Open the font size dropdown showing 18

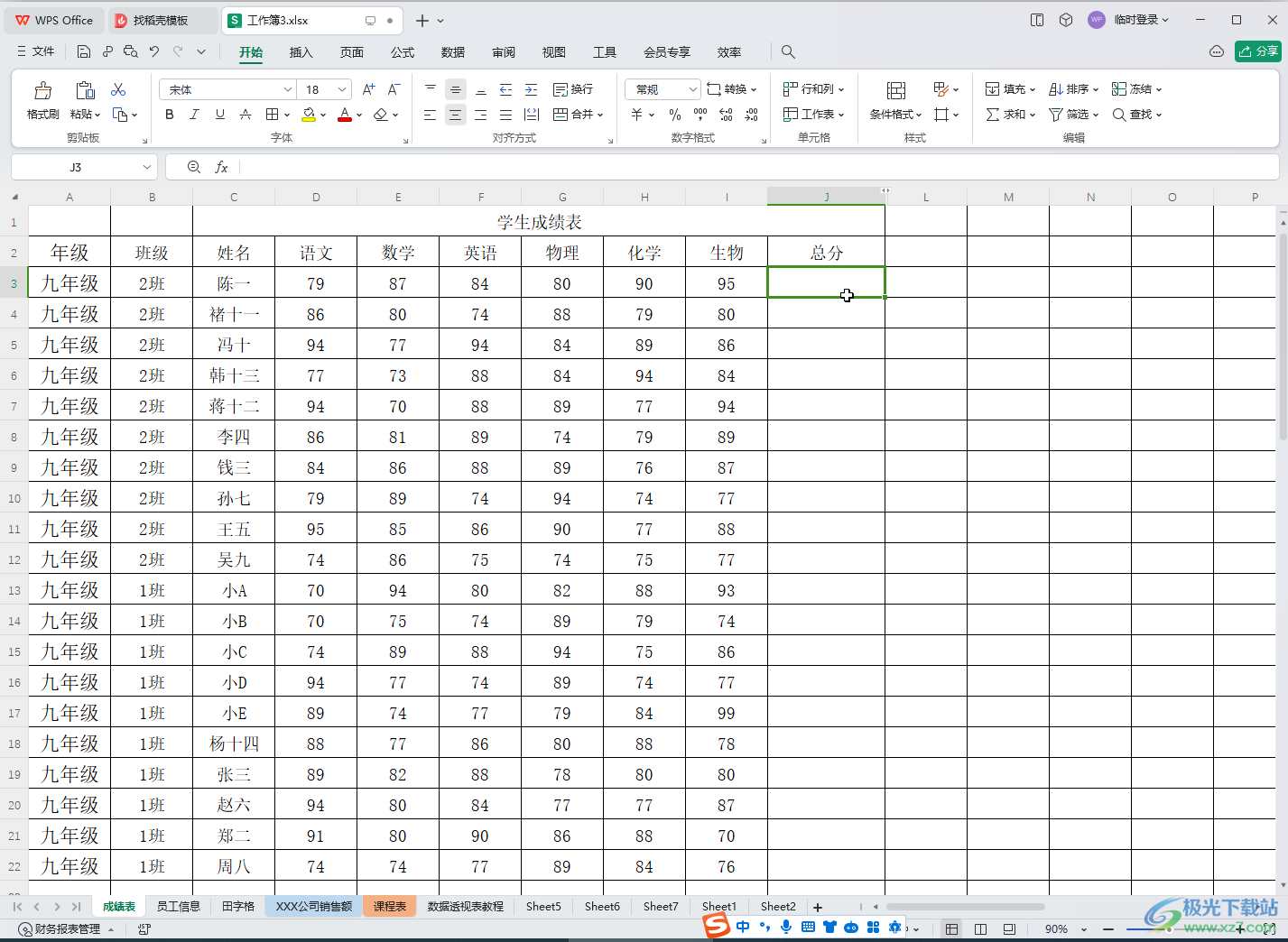[342, 89]
